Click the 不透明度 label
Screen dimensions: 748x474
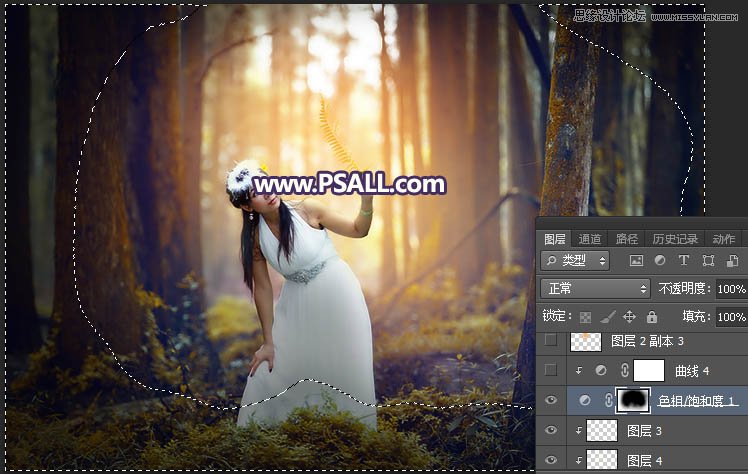(685, 289)
